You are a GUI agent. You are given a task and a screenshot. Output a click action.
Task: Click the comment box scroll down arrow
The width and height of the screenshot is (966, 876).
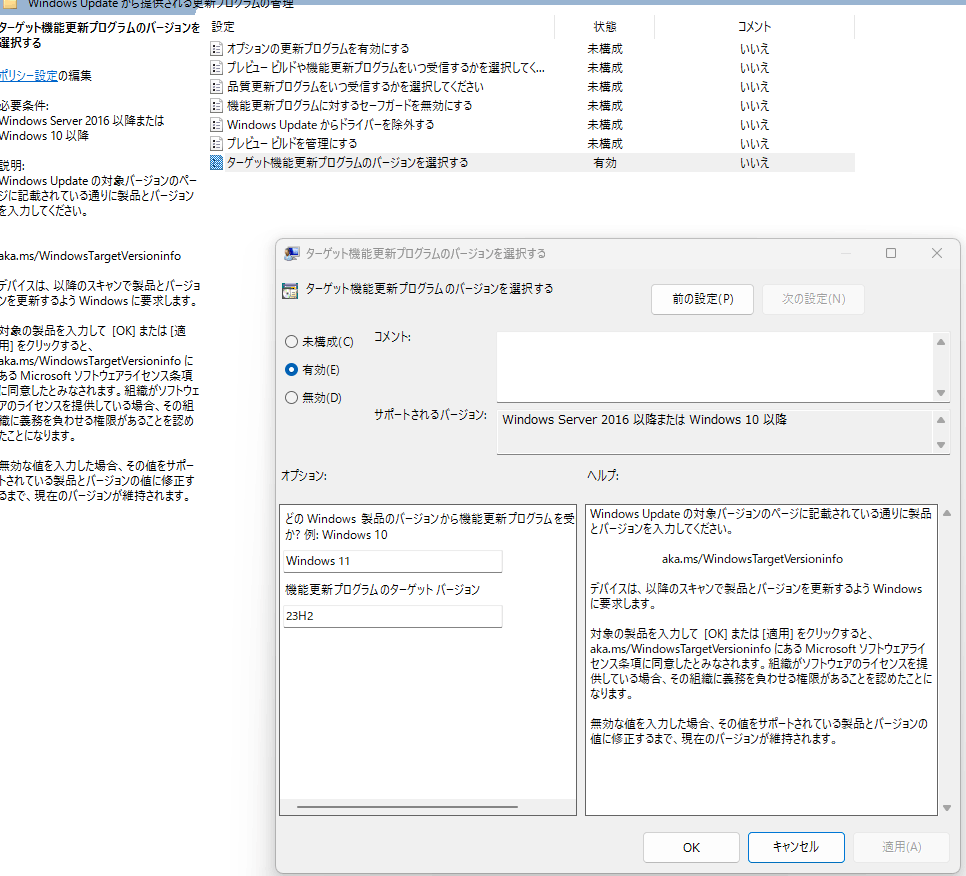coord(941,393)
